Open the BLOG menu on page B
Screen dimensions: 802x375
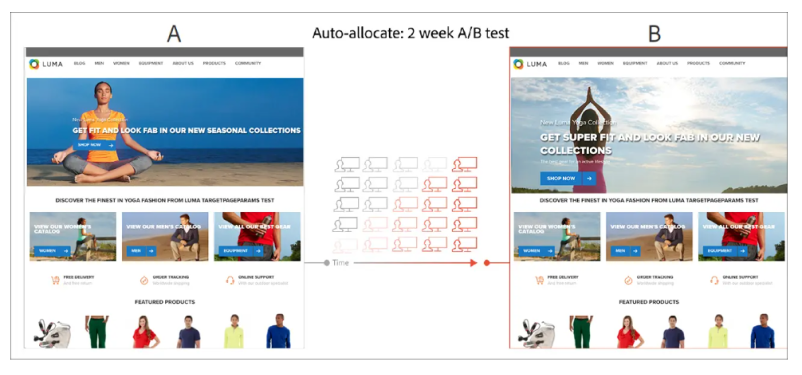[564, 63]
